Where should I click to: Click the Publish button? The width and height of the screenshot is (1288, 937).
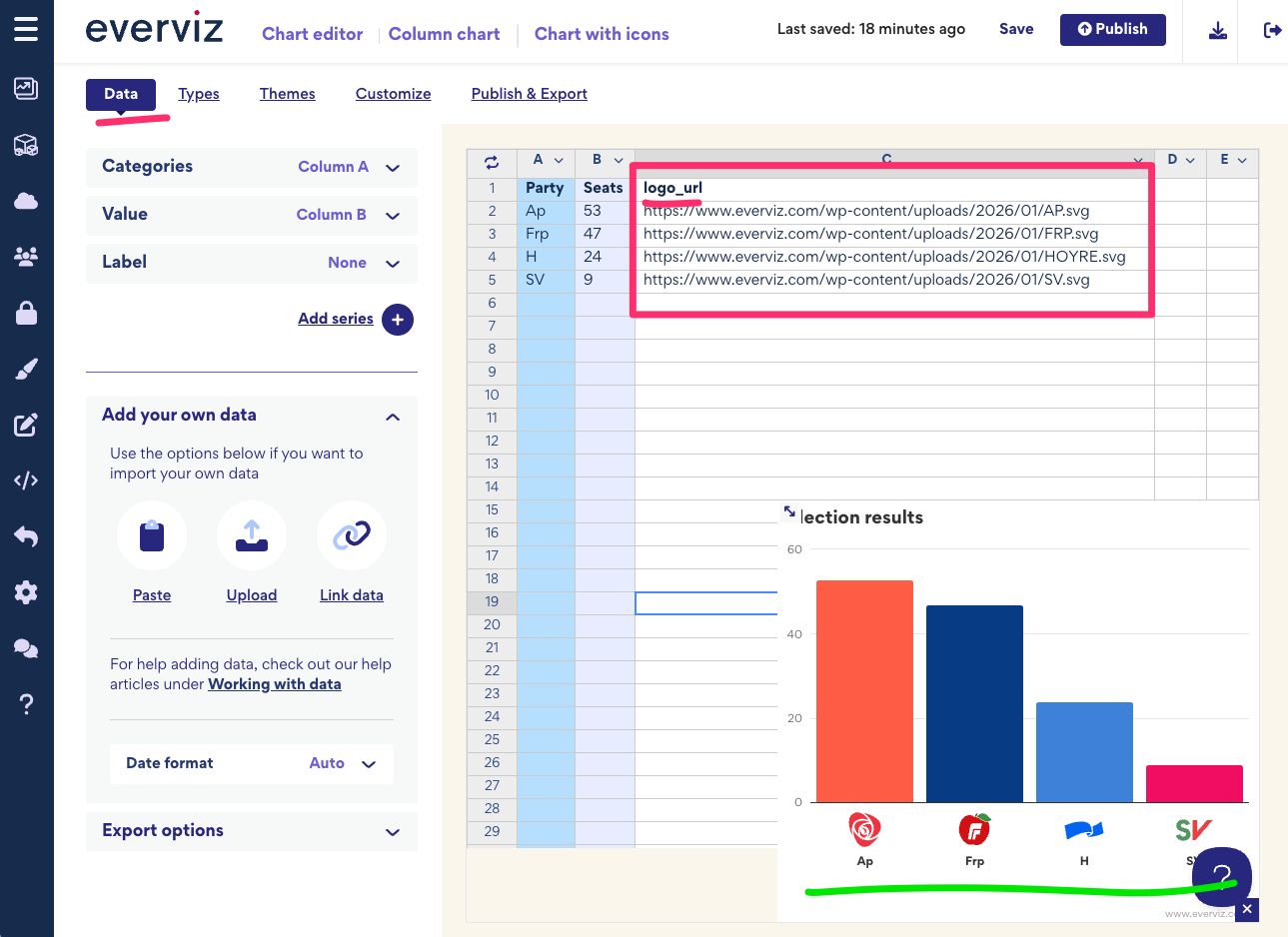tap(1112, 29)
